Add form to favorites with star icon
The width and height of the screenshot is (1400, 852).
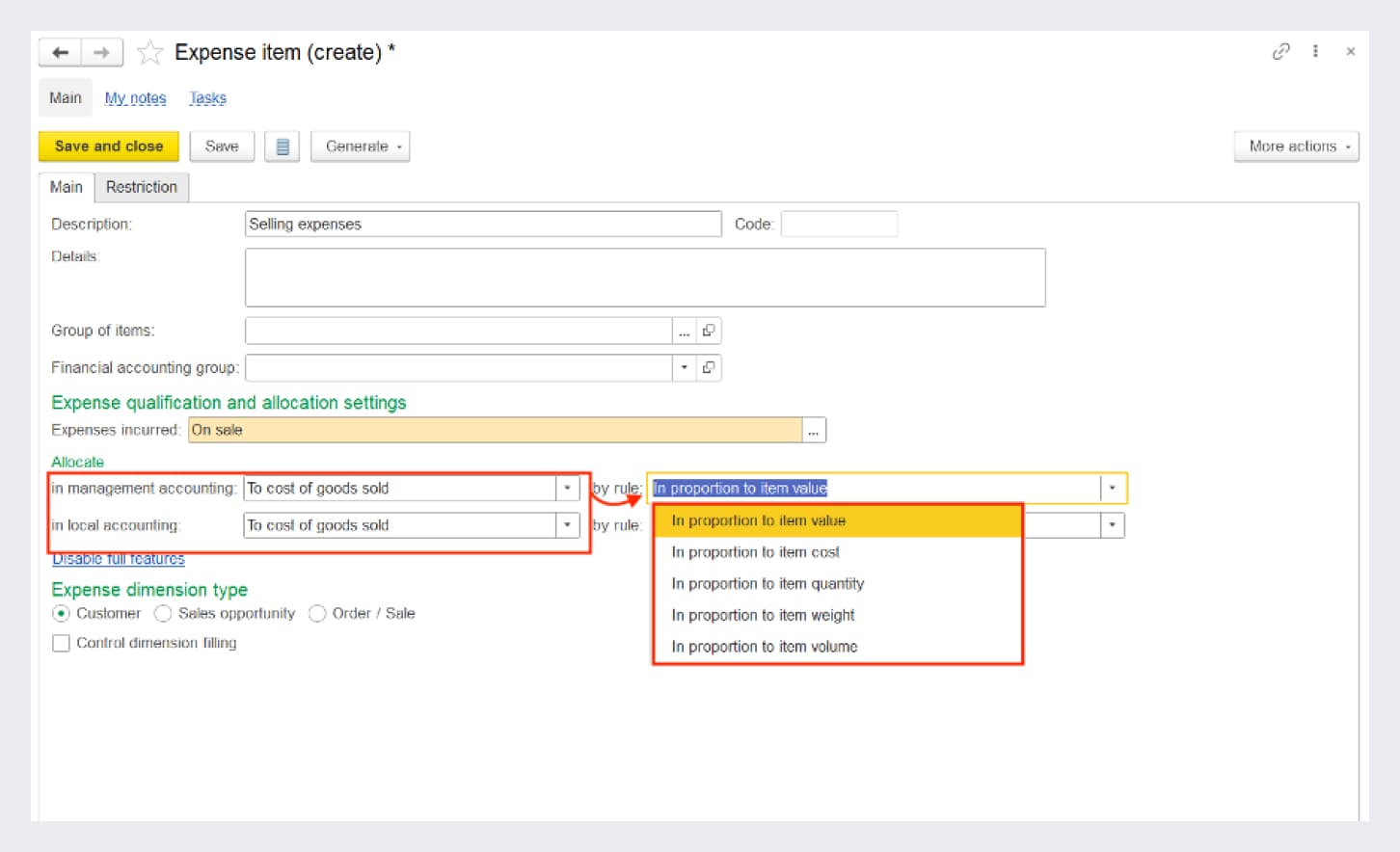[x=149, y=52]
